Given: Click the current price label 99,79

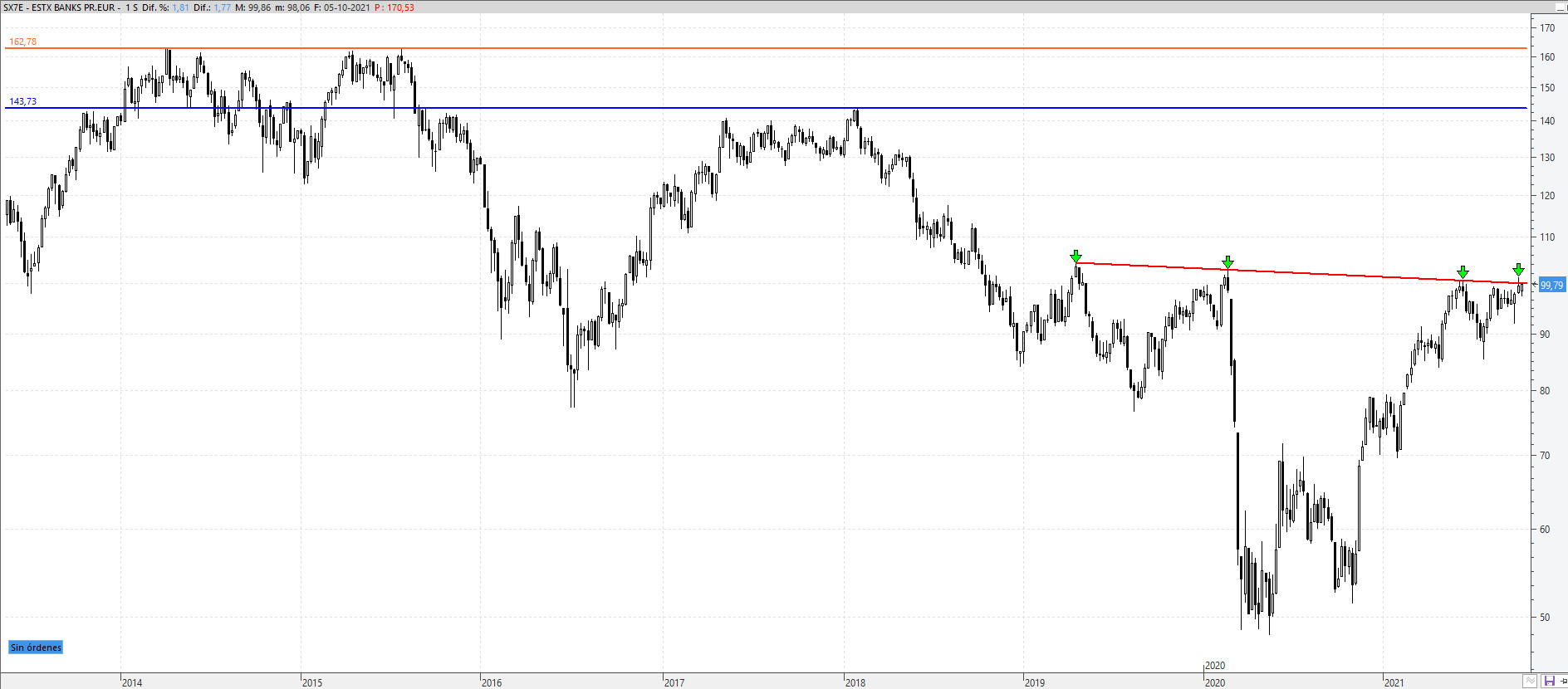Looking at the screenshot, I should [1551, 285].
